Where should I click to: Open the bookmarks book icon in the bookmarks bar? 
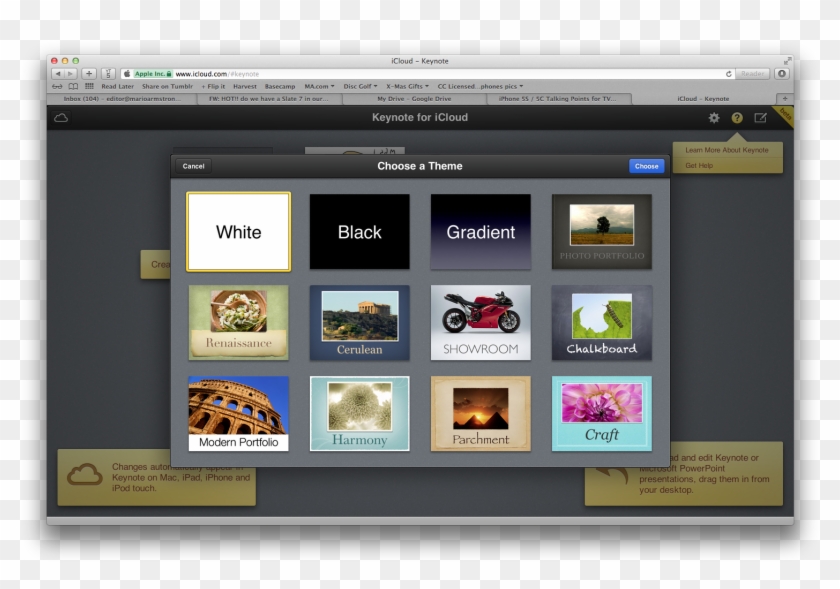[x=75, y=86]
